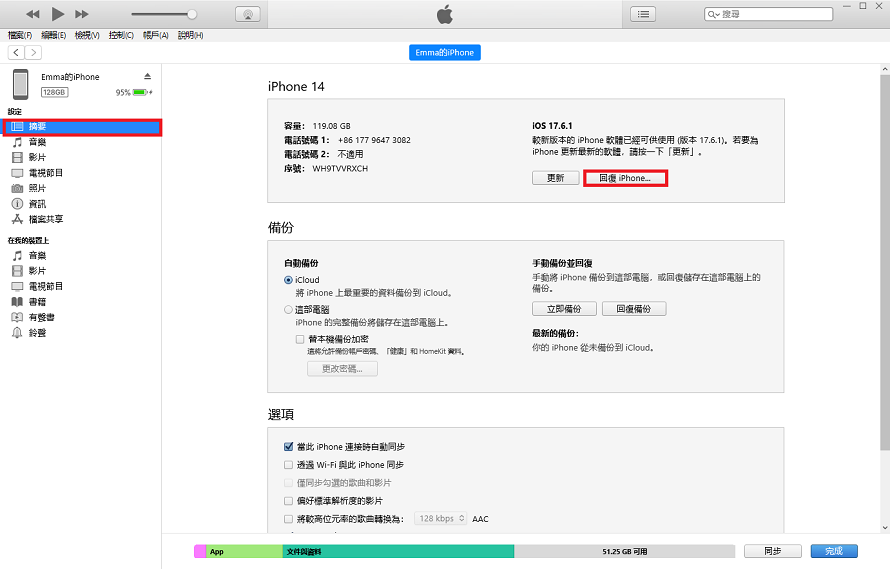Screen dimensions: 890x569
Task: Select the iCloud backup radio button
Action: pyautogui.click(x=288, y=280)
